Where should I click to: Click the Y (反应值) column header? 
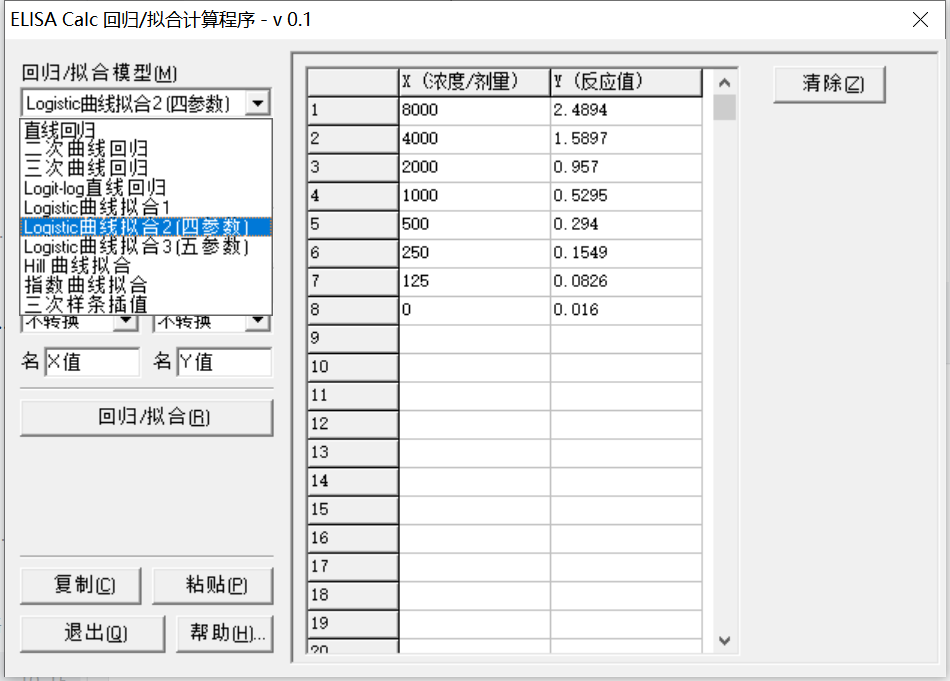click(x=626, y=82)
